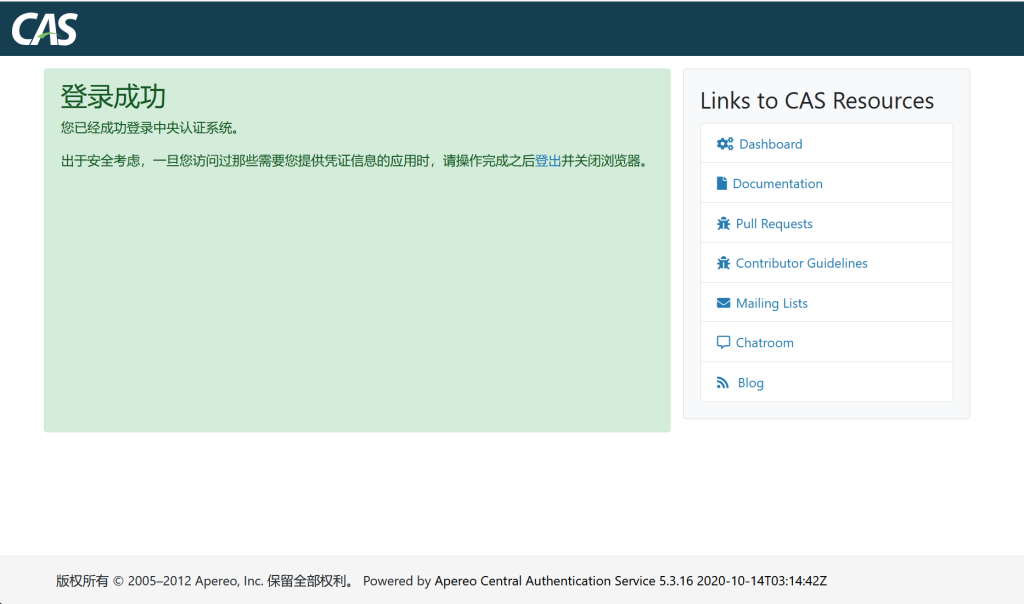This screenshot has height=604, width=1024.
Task: Click the 登录成功 heading
Action: (x=113, y=97)
